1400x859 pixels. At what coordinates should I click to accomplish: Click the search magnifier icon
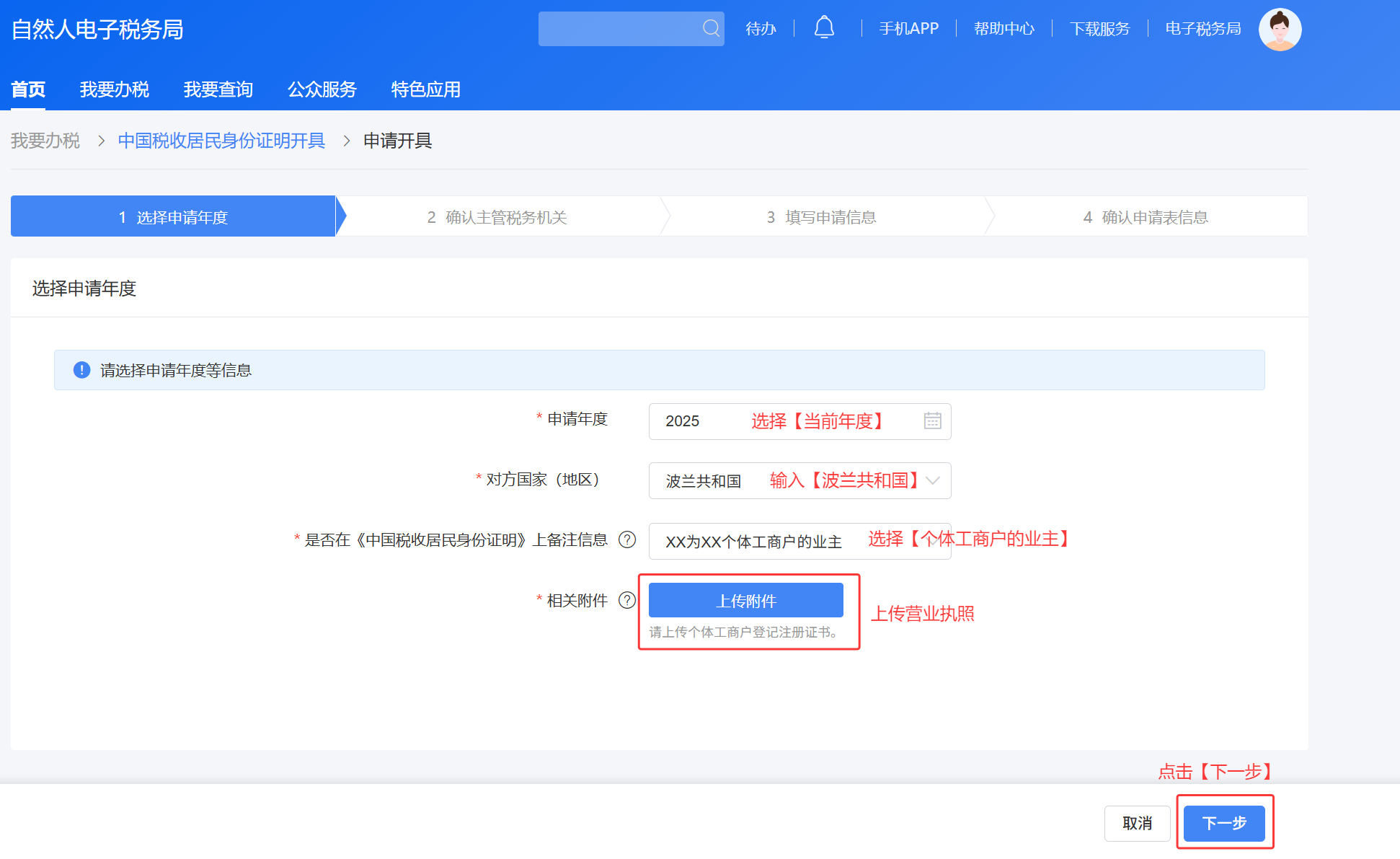point(711,28)
